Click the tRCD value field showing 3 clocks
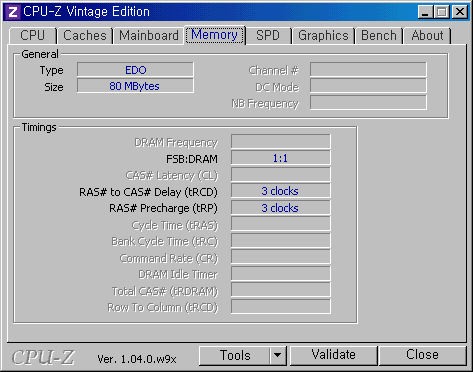The height and width of the screenshot is (372, 473). pyautogui.click(x=281, y=191)
